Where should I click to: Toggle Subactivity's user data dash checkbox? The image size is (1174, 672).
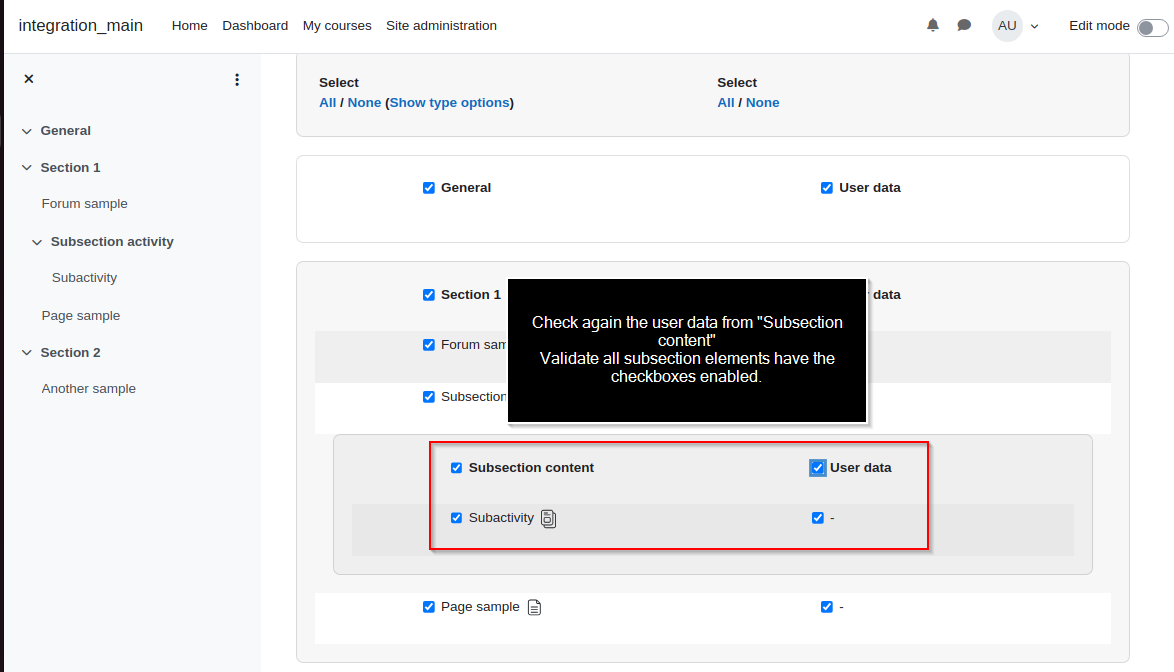pyautogui.click(x=818, y=518)
